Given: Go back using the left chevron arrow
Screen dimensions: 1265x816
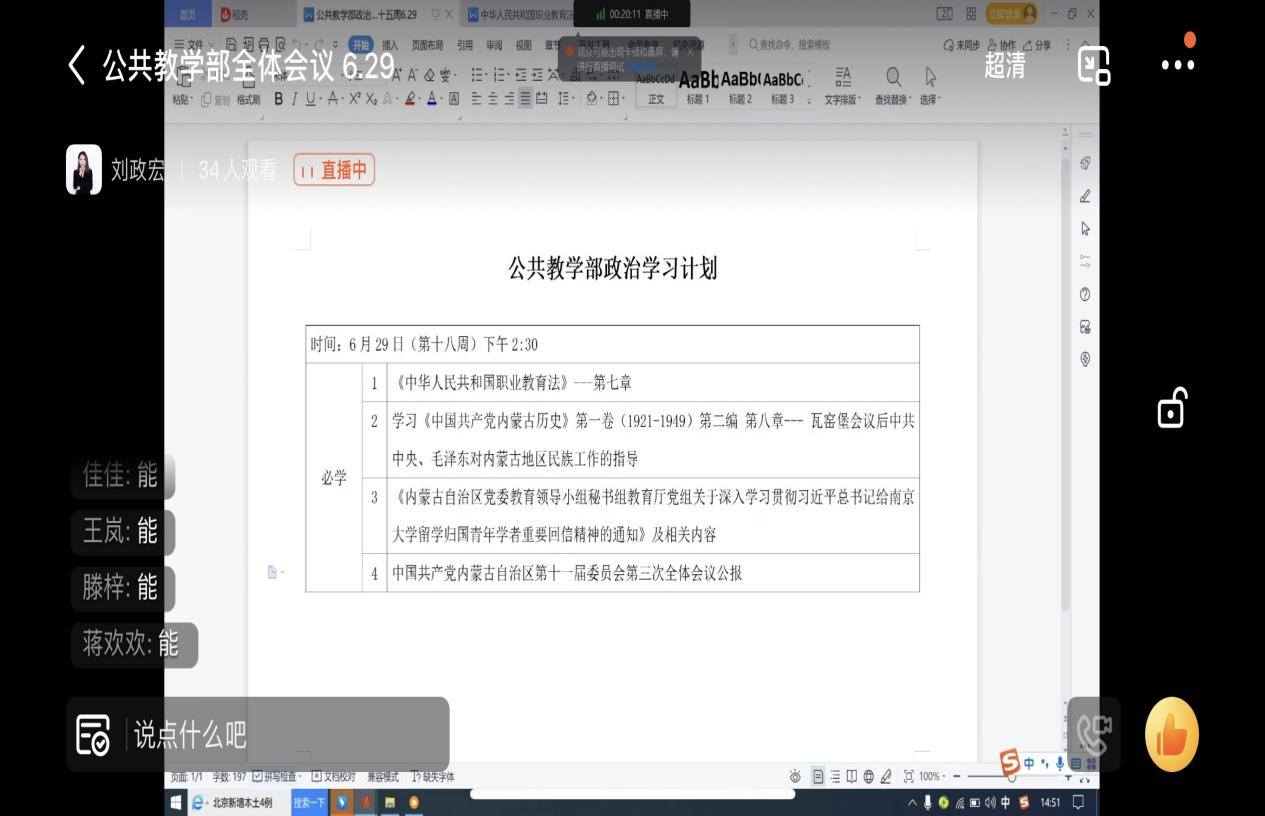Looking at the screenshot, I should [x=77, y=65].
